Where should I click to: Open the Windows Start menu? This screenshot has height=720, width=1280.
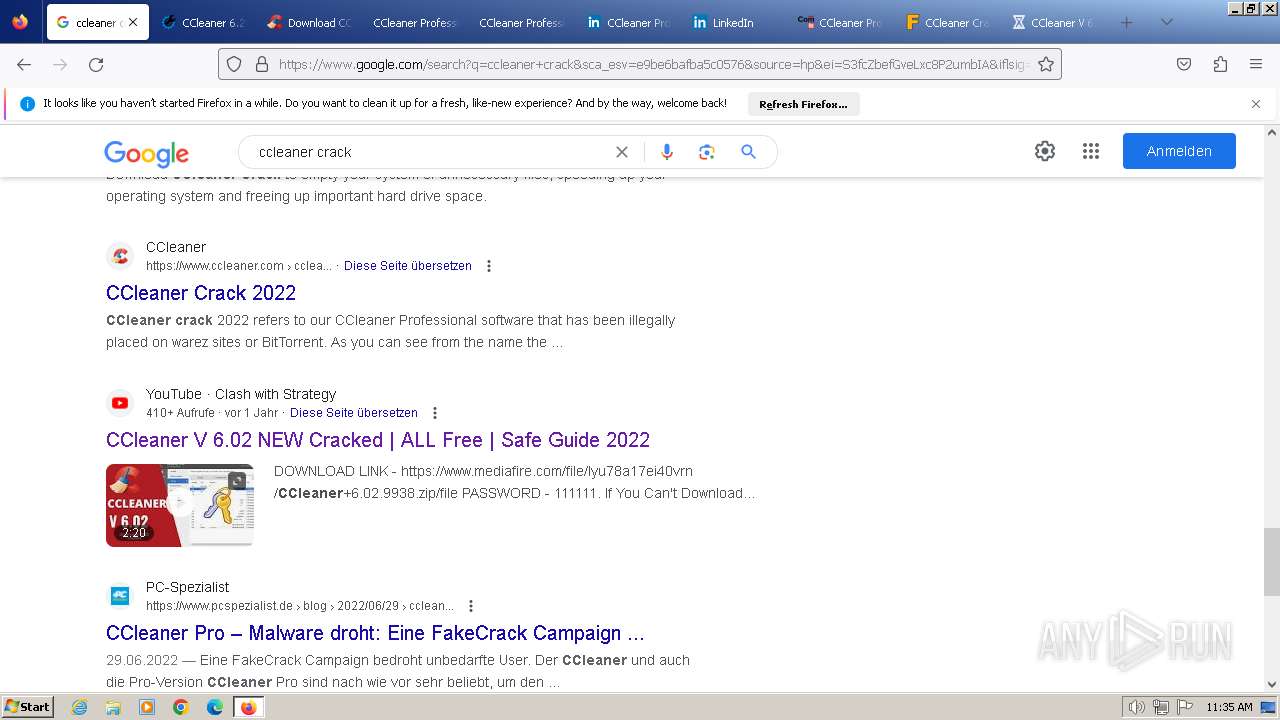point(28,707)
